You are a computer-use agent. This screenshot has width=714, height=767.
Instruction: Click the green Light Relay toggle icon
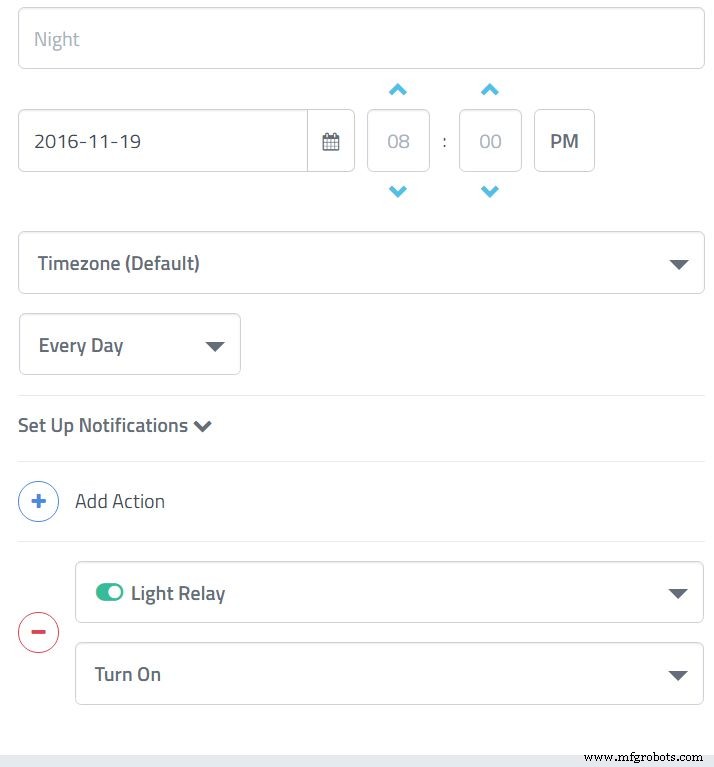click(109, 593)
